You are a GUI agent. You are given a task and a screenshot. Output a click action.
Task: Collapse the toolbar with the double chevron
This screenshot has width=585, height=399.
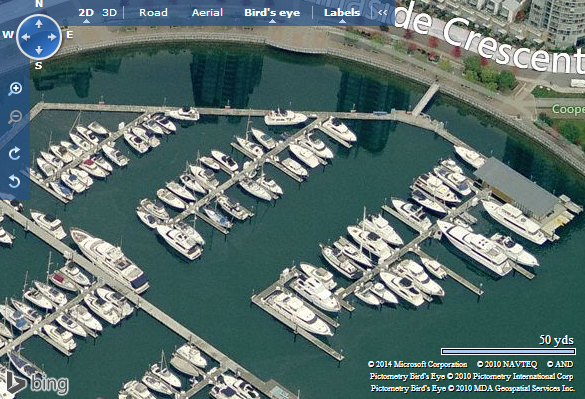point(382,13)
